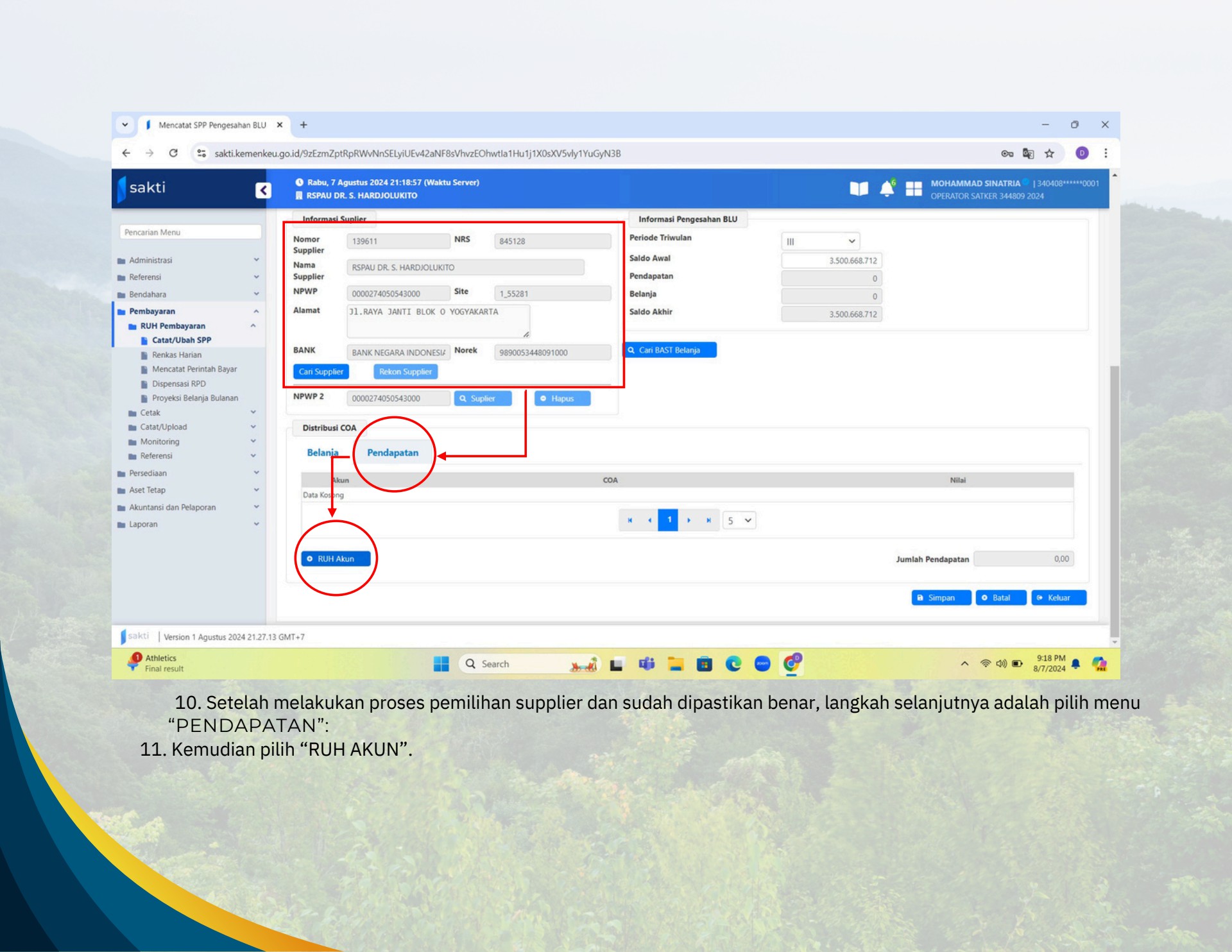Click the Hapus delete icon

[561, 398]
